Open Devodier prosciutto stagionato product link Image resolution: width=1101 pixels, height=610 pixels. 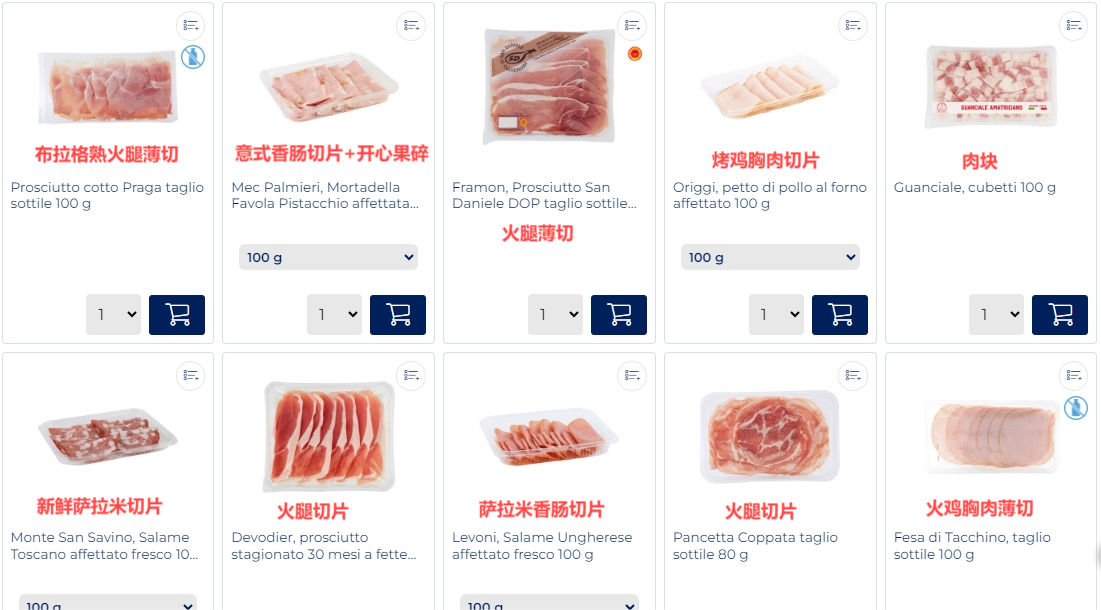[324, 545]
